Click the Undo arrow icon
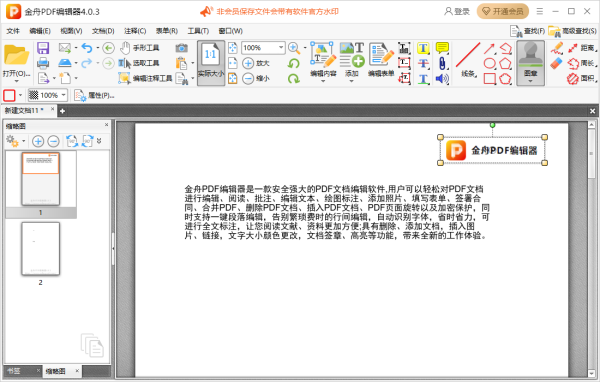 coord(87,48)
